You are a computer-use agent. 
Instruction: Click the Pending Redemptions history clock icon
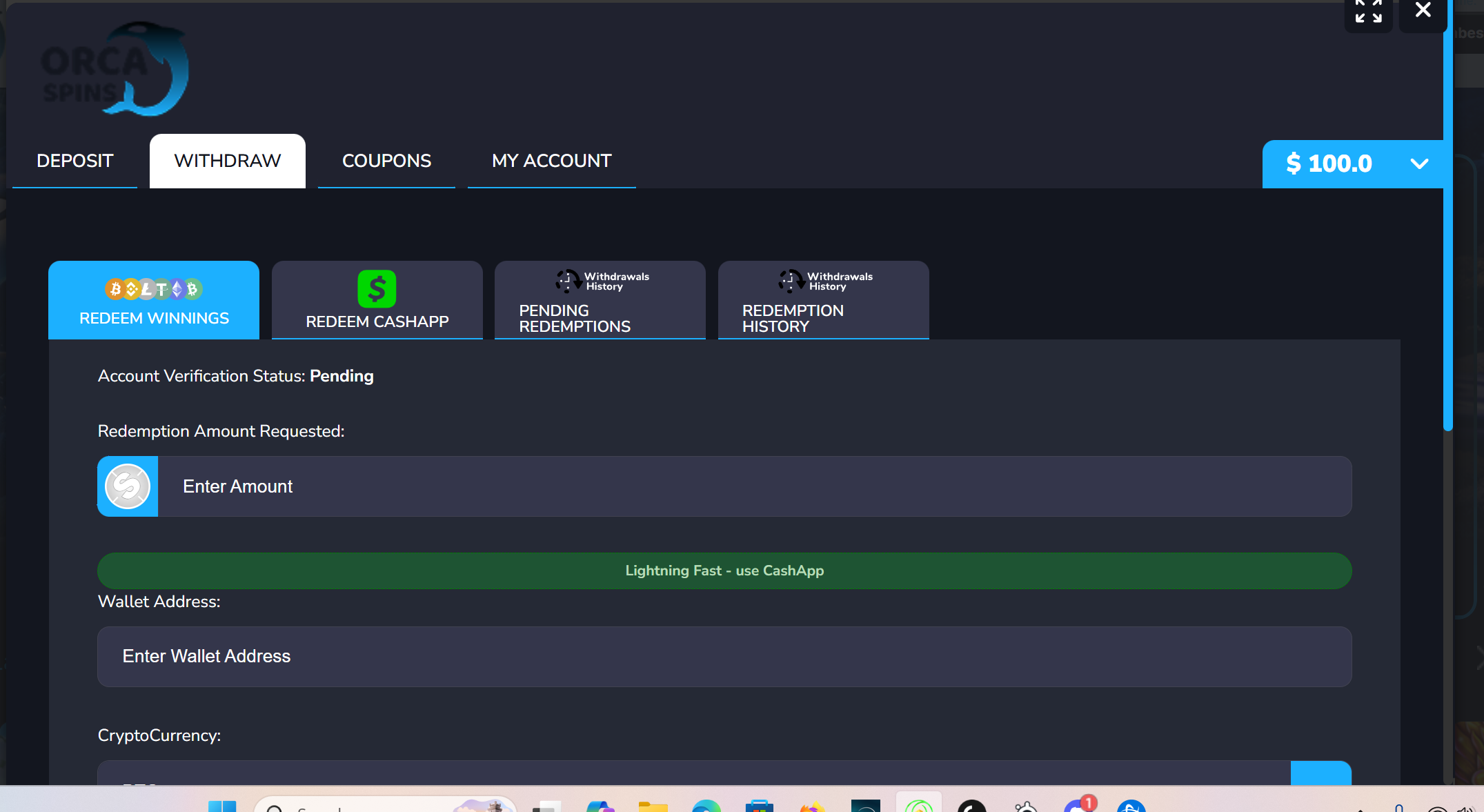pyautogui.click(x=568, y=281)
